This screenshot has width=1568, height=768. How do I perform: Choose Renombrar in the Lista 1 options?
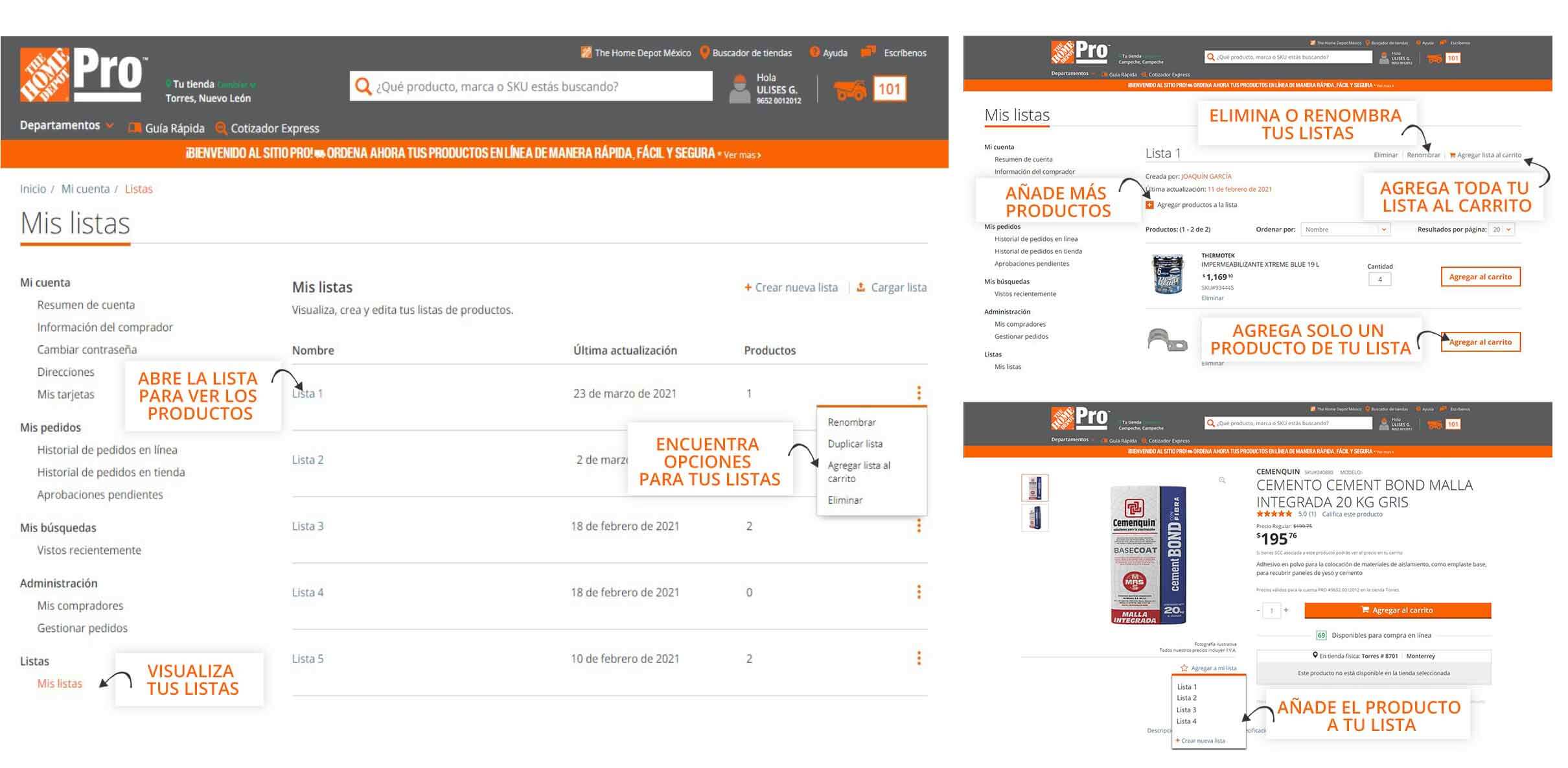click(x=1424, y=154)
